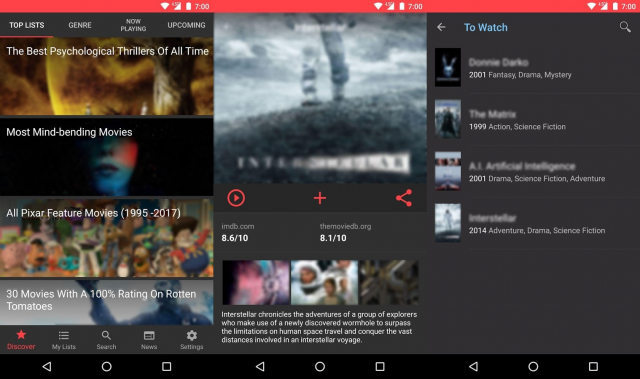Open Best Psychological Thrillers Of All Time list

107,76
